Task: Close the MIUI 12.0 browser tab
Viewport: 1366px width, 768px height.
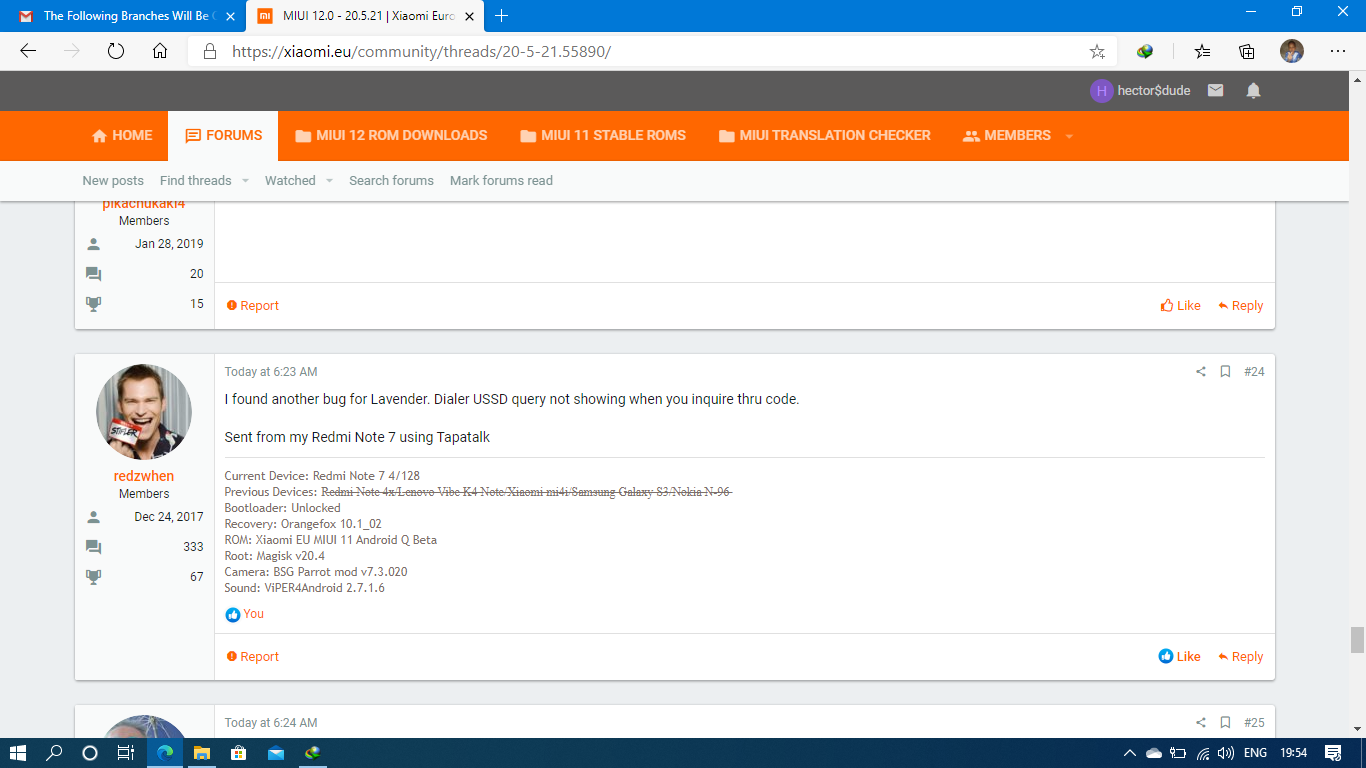Action: [x=469, y=16]
